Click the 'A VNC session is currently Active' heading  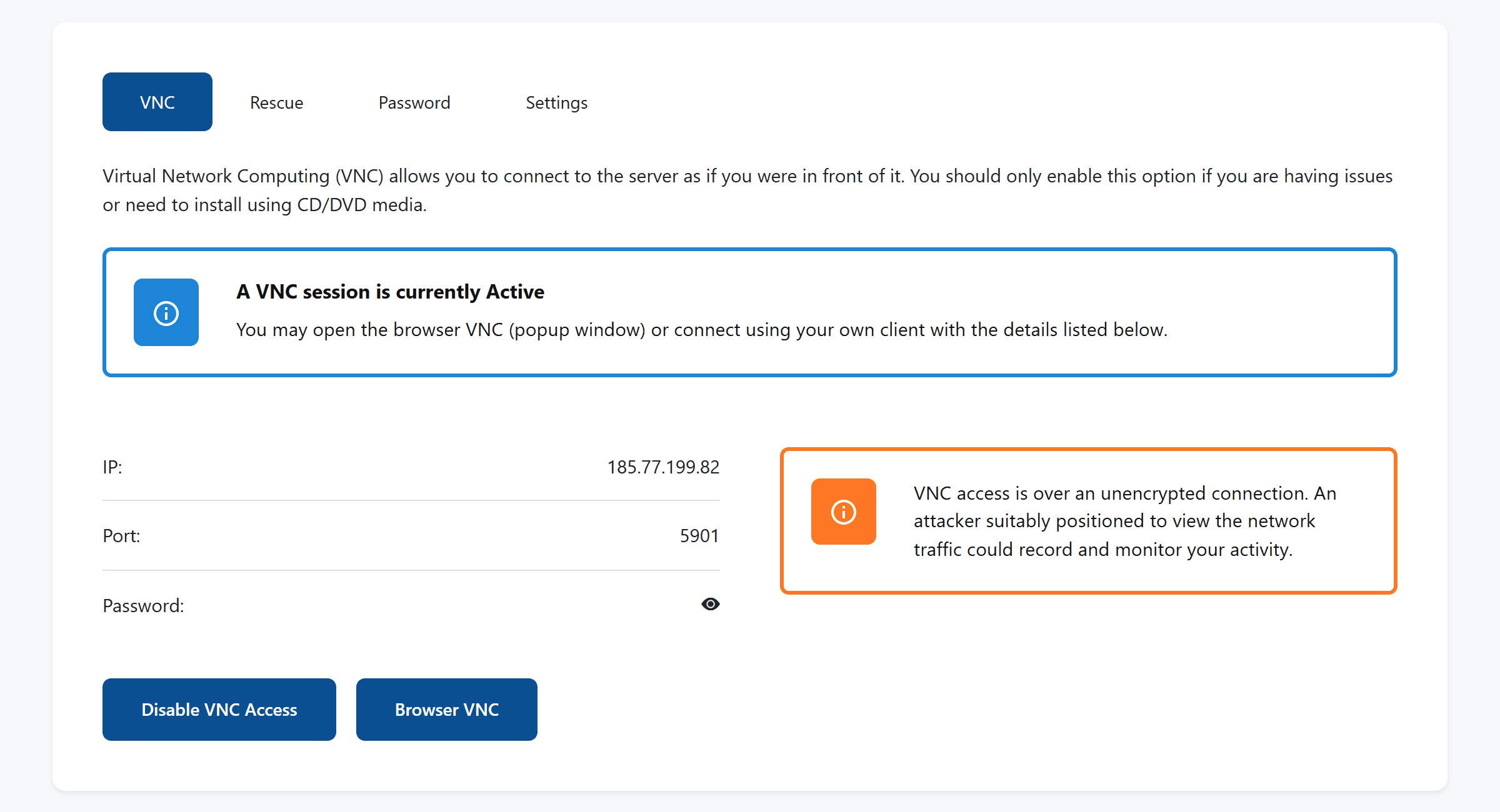(390, 292)
